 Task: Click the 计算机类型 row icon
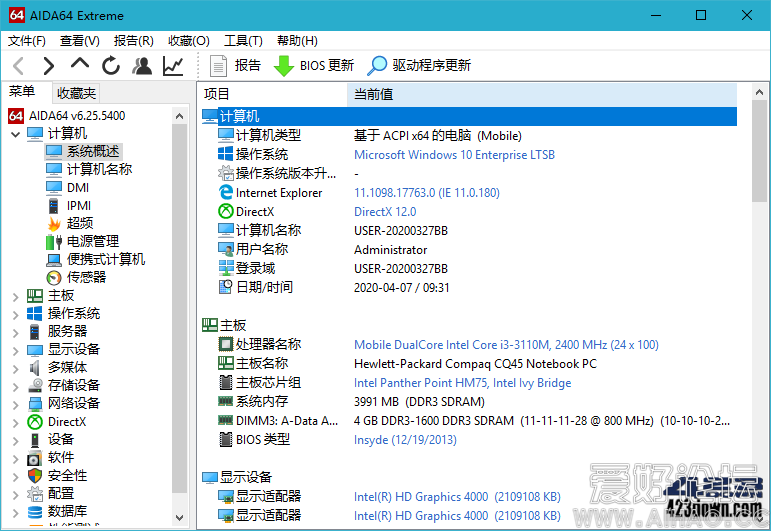[x=226, y=135]
